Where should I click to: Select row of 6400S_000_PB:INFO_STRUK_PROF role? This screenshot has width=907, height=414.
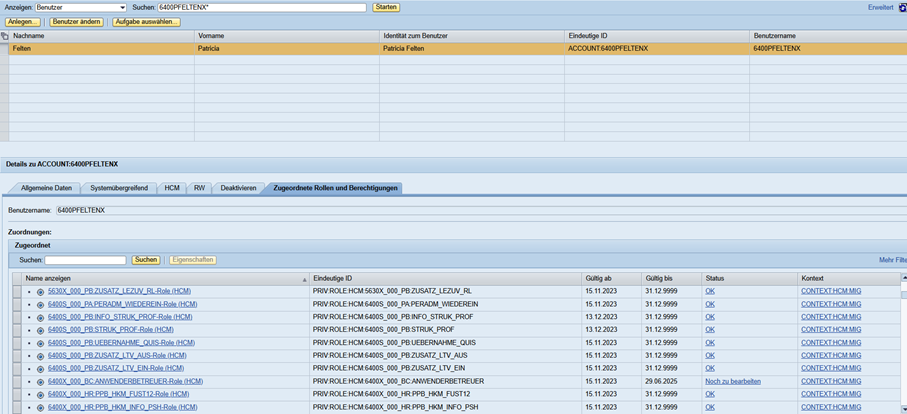coord(16,317)
